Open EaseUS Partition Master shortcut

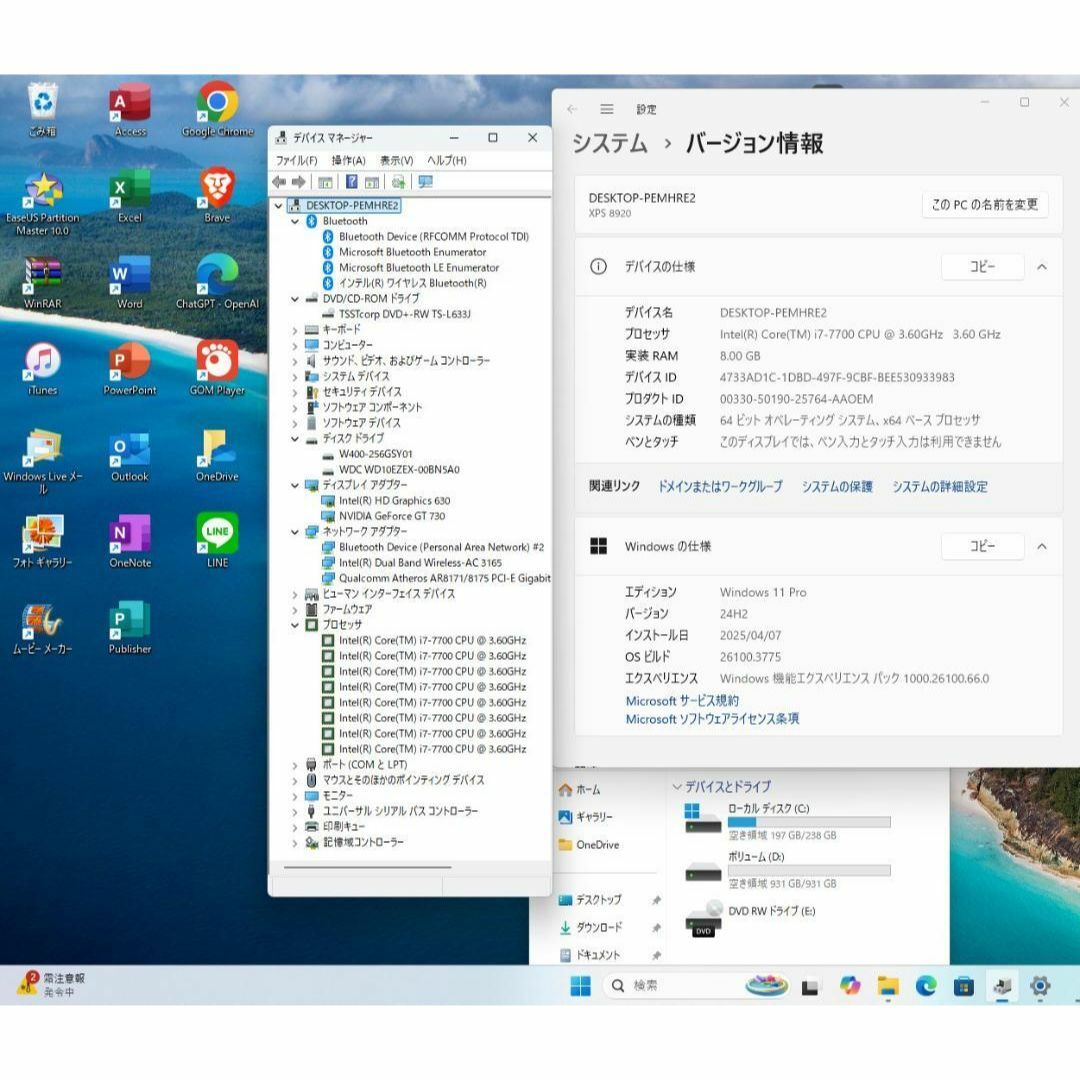(x=43, y=202)
